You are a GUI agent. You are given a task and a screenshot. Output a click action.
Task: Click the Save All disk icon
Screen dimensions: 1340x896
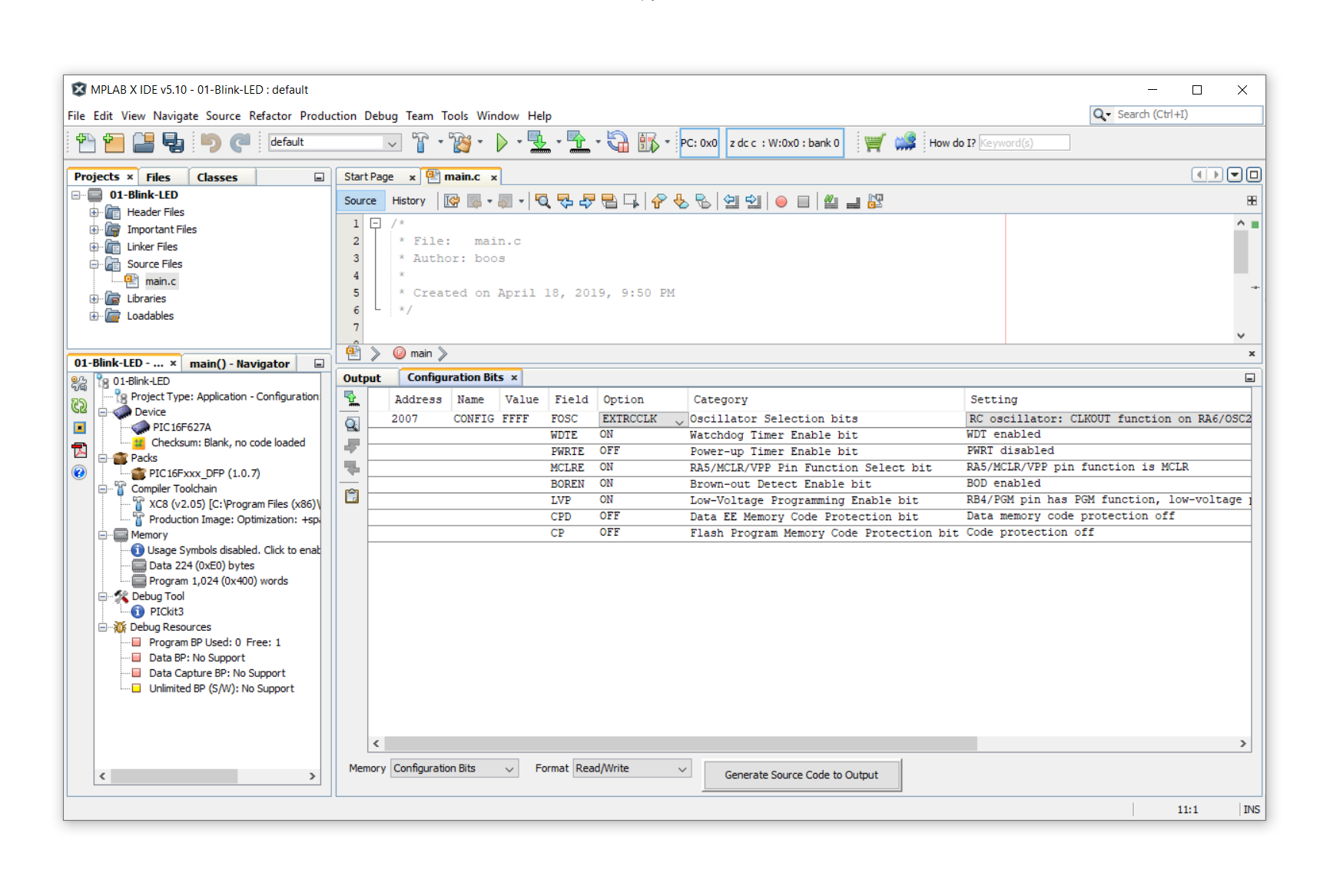[173, 142]
